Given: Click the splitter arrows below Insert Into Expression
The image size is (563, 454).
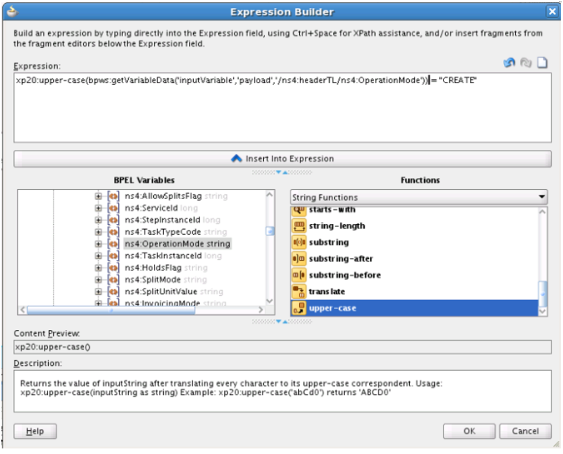Looking at the screenshot, I should tap(282, 172).
